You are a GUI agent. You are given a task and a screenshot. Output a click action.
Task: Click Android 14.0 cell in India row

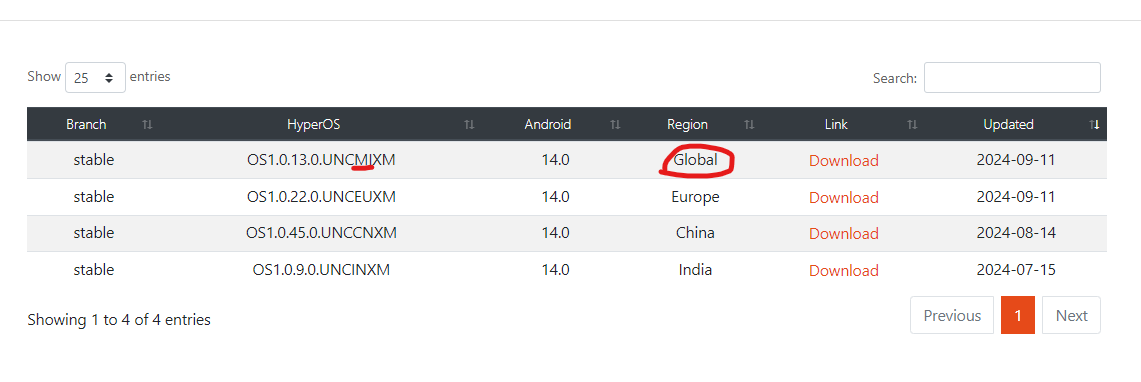point(555,270)
